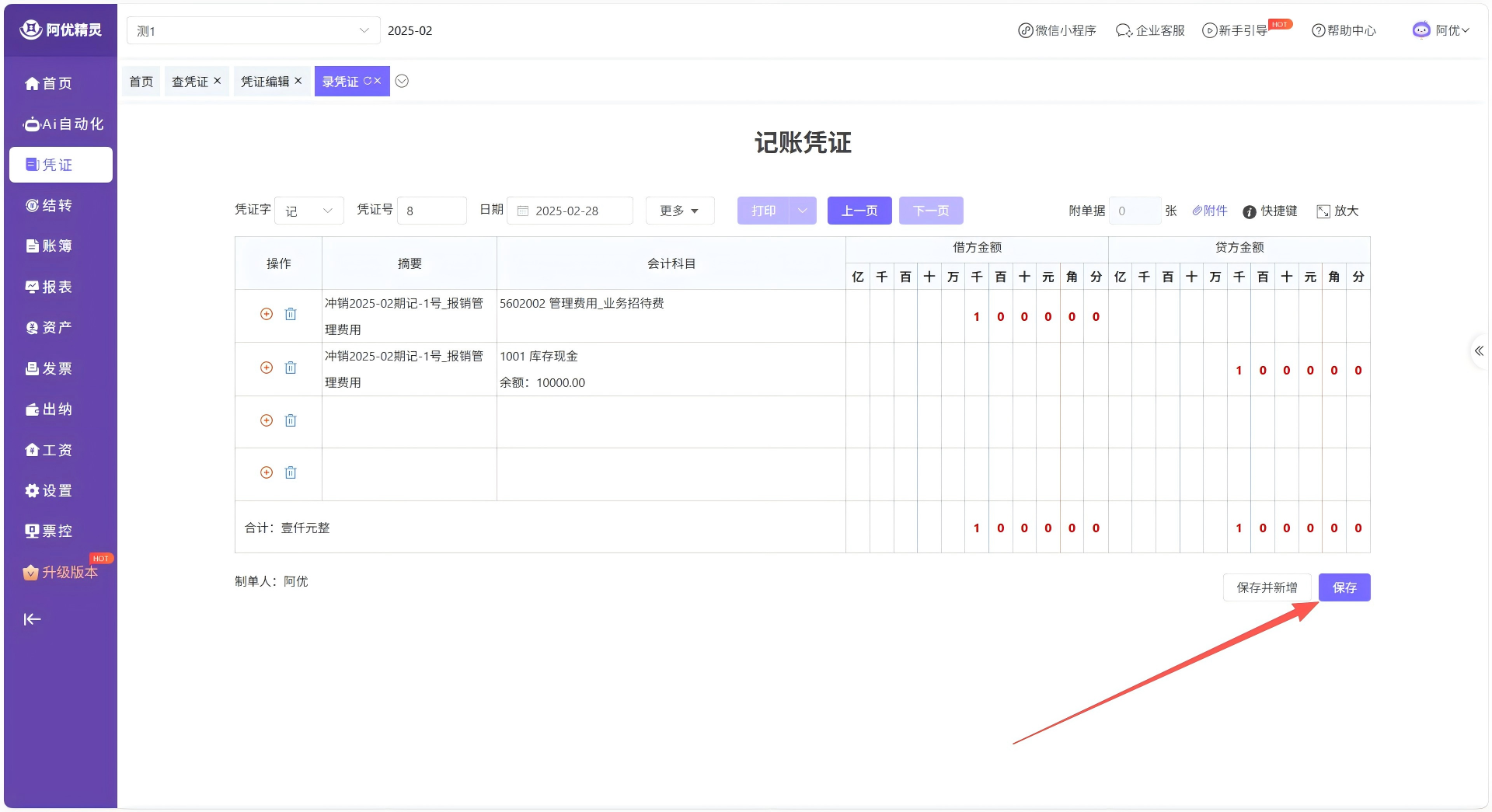Open the attachment link with paperclip icon
1492x812 pixels.
(x=1210, y=211)
